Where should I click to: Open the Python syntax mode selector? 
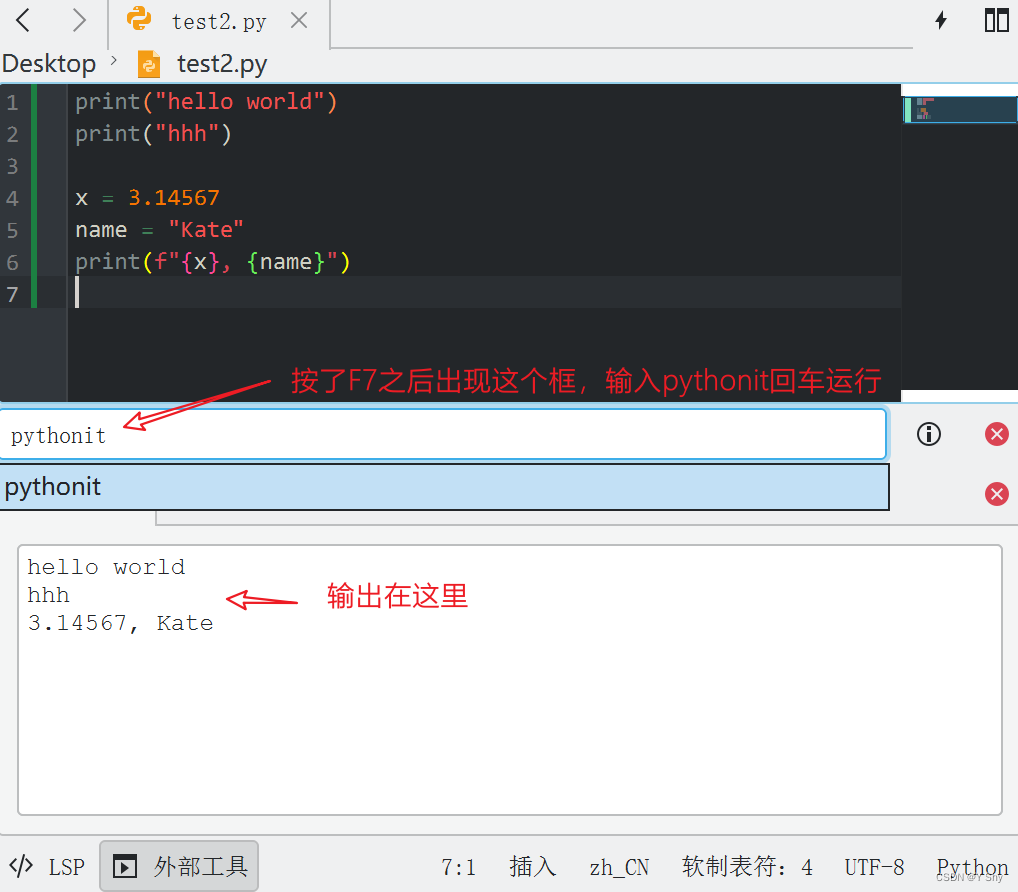pos(971,866)
